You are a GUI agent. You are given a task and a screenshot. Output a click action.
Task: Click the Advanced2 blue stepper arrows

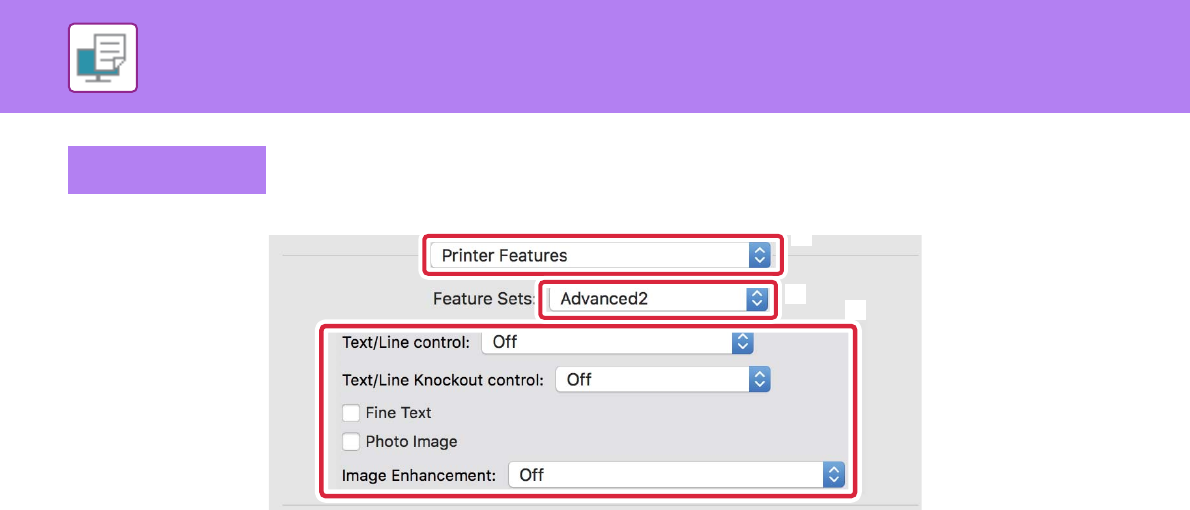coord(757,298)
